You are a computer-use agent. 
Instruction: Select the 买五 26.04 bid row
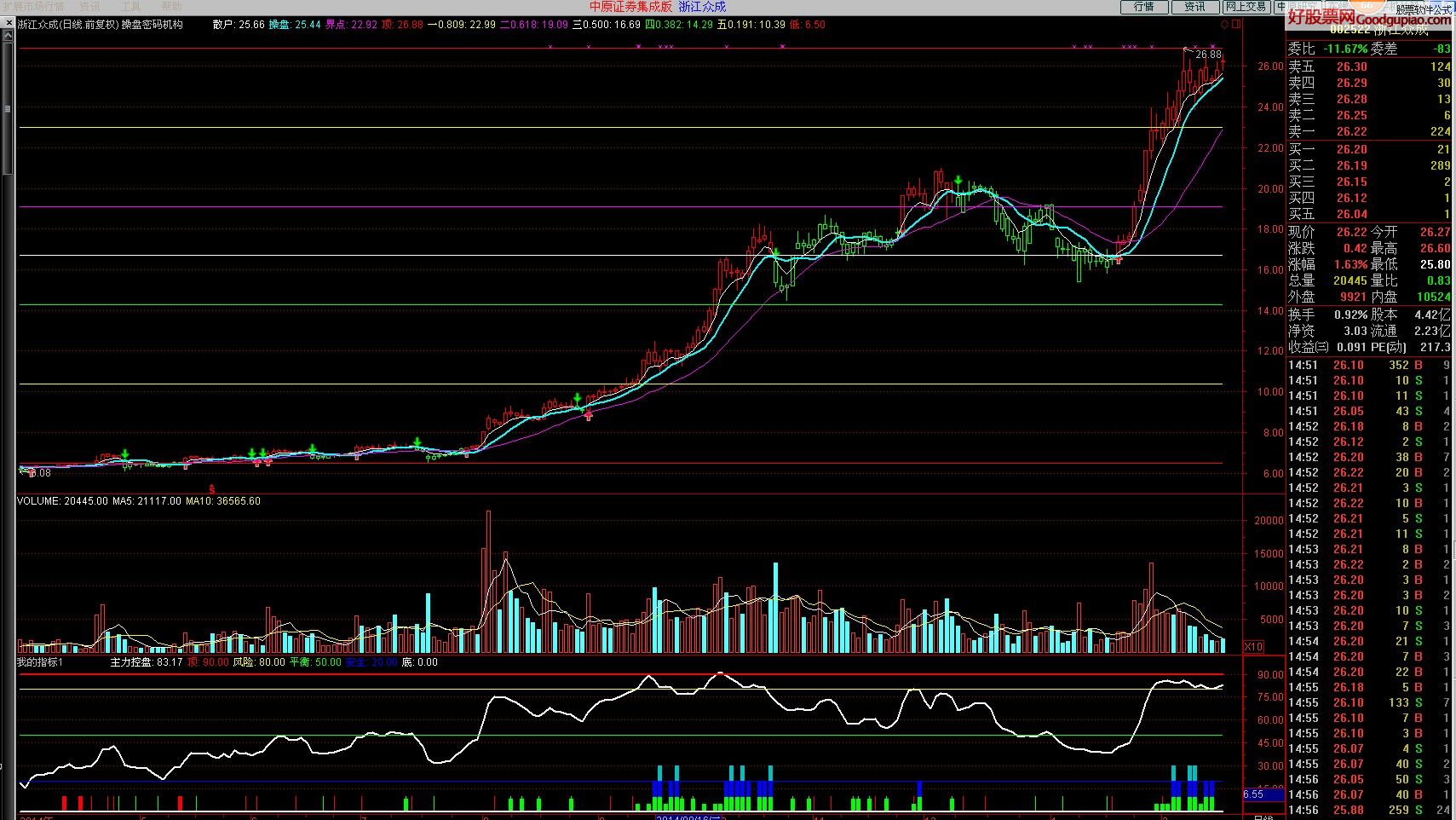1369,214
